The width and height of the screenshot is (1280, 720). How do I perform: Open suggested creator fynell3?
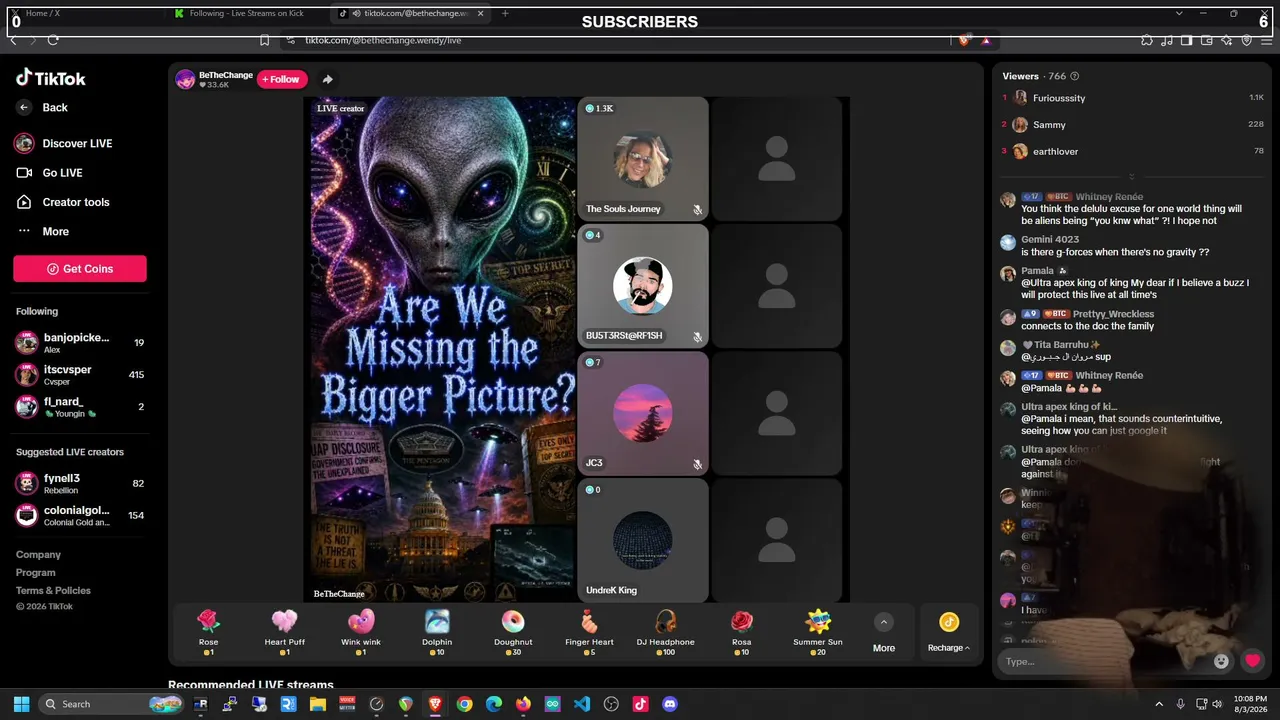[80, 484]
